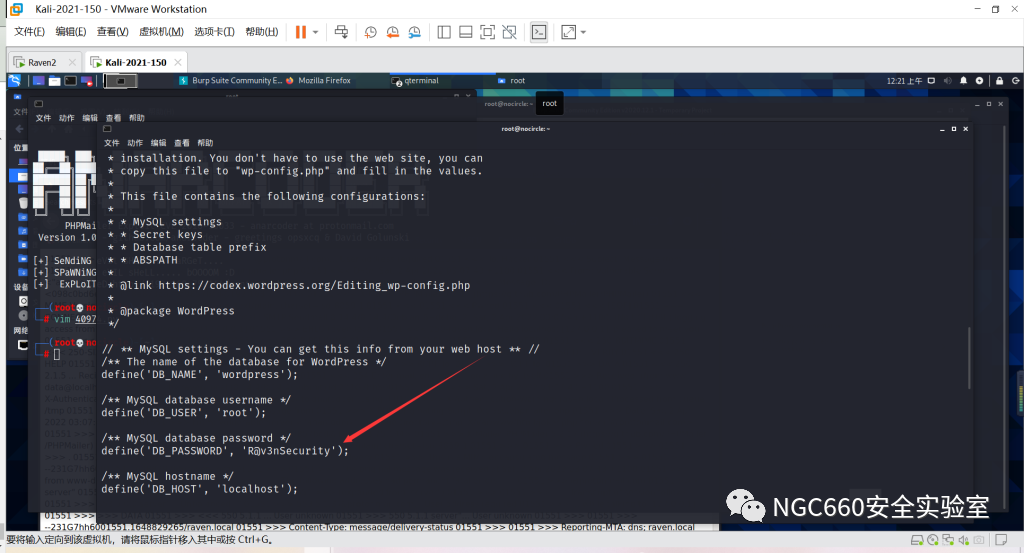This screenshot has width=1024, height=553.
Task: Click the workspace switcher in Kali panel
Action: point(121,81)
